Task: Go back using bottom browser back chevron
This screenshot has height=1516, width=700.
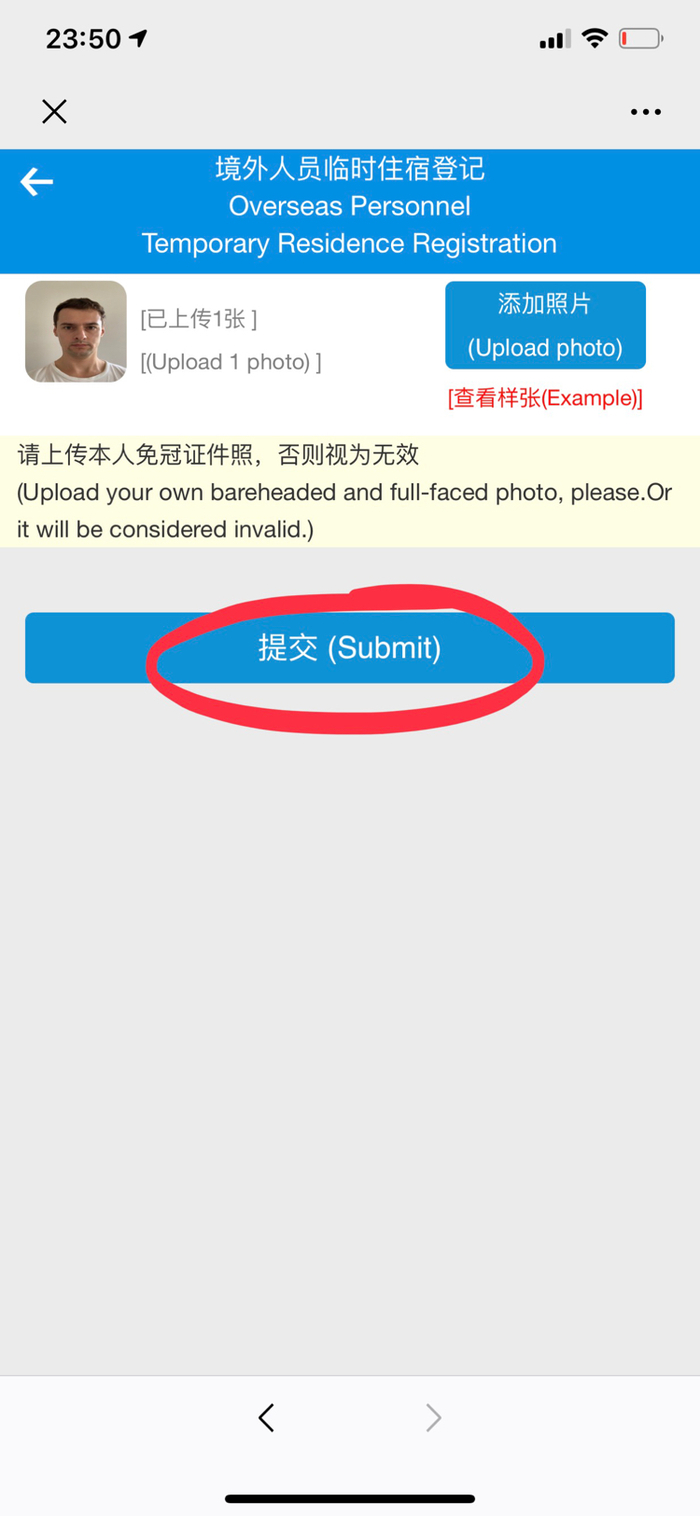Action: (266, 1417)
